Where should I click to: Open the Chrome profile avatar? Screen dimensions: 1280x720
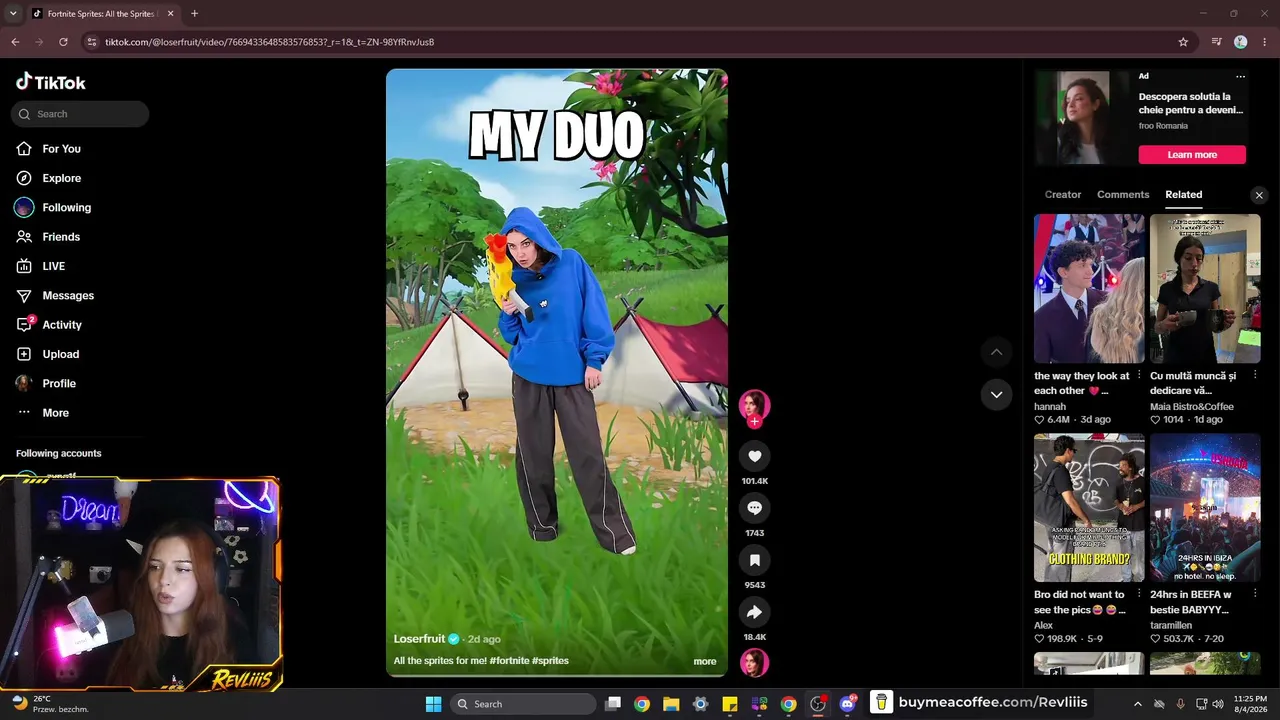1240,42
